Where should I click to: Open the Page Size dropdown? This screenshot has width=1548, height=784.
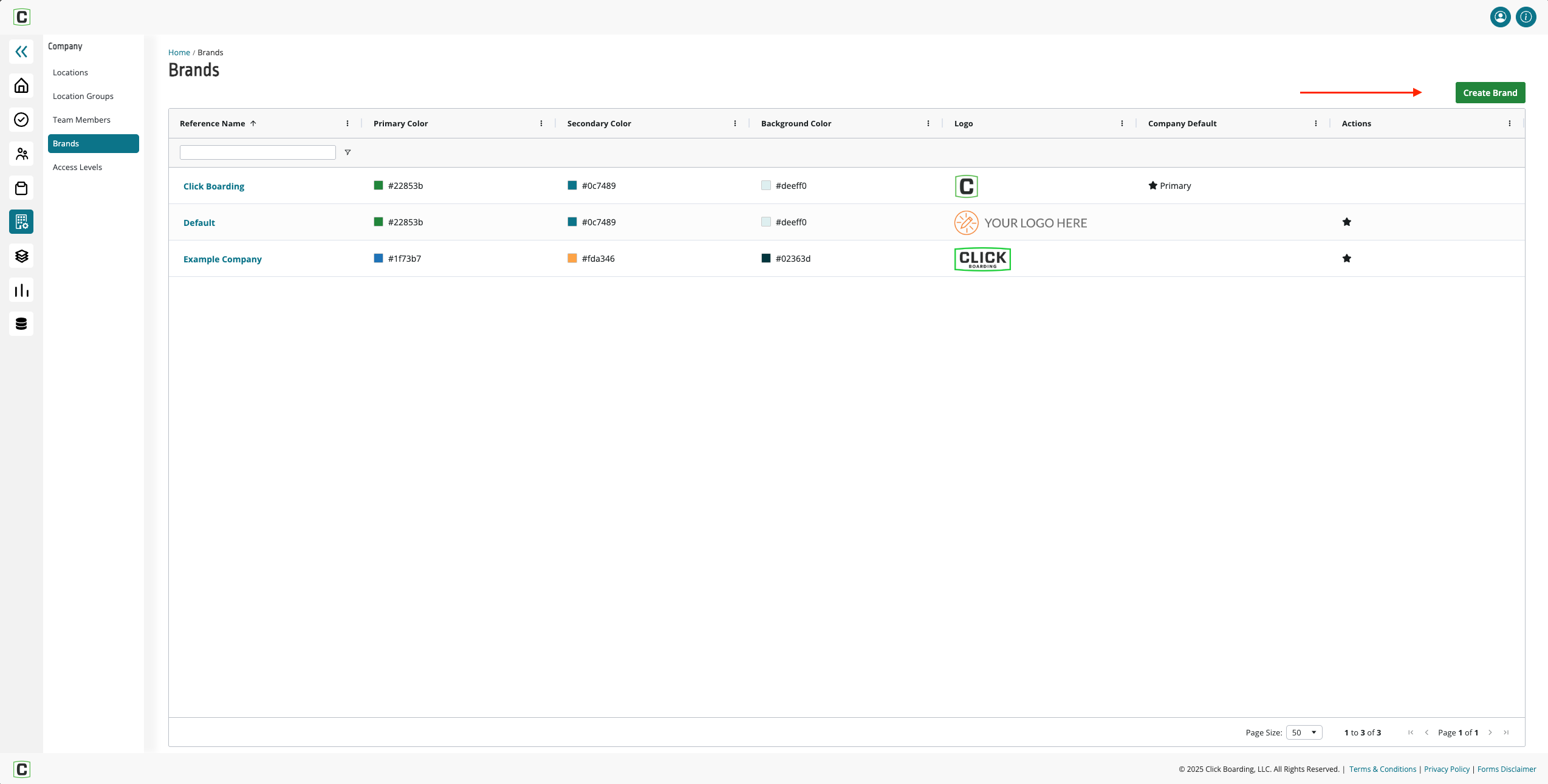point(1304,732)
